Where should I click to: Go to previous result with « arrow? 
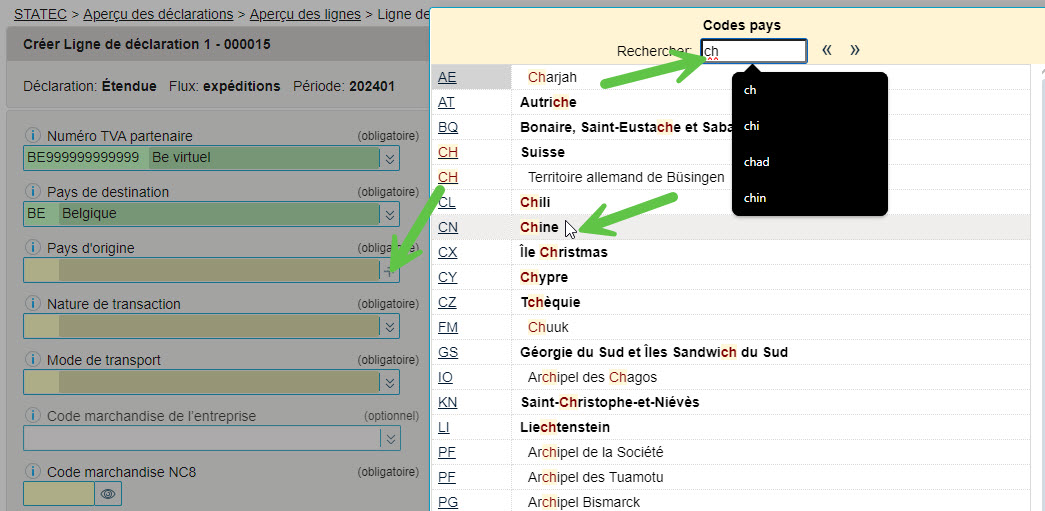[827, 50]
